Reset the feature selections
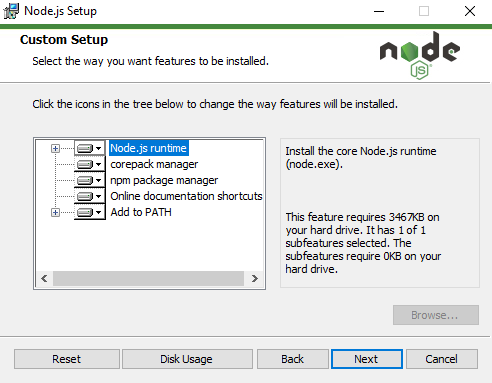 67,359
